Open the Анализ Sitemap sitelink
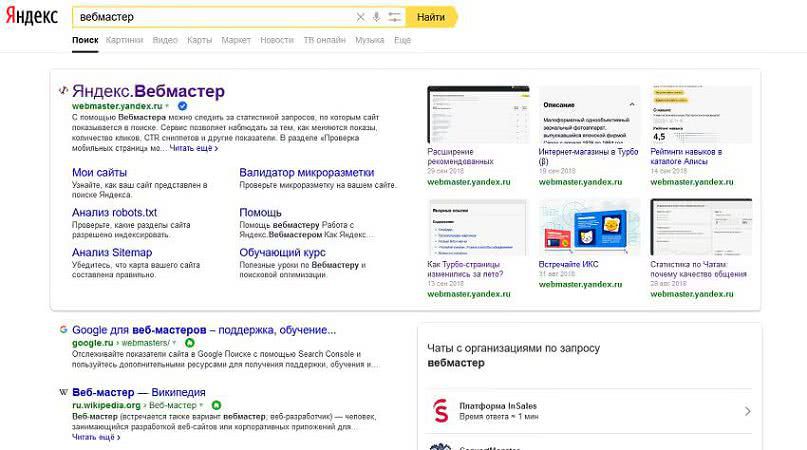 point(112,252)
